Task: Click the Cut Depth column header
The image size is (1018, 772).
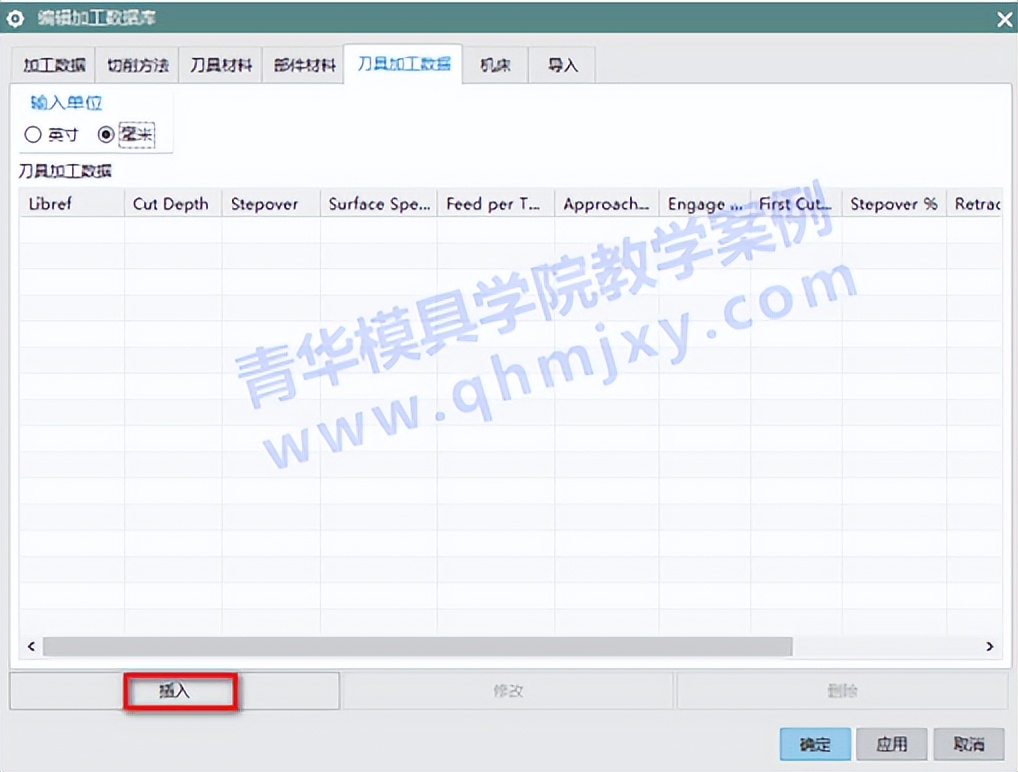Action: [x=173, y=204]
